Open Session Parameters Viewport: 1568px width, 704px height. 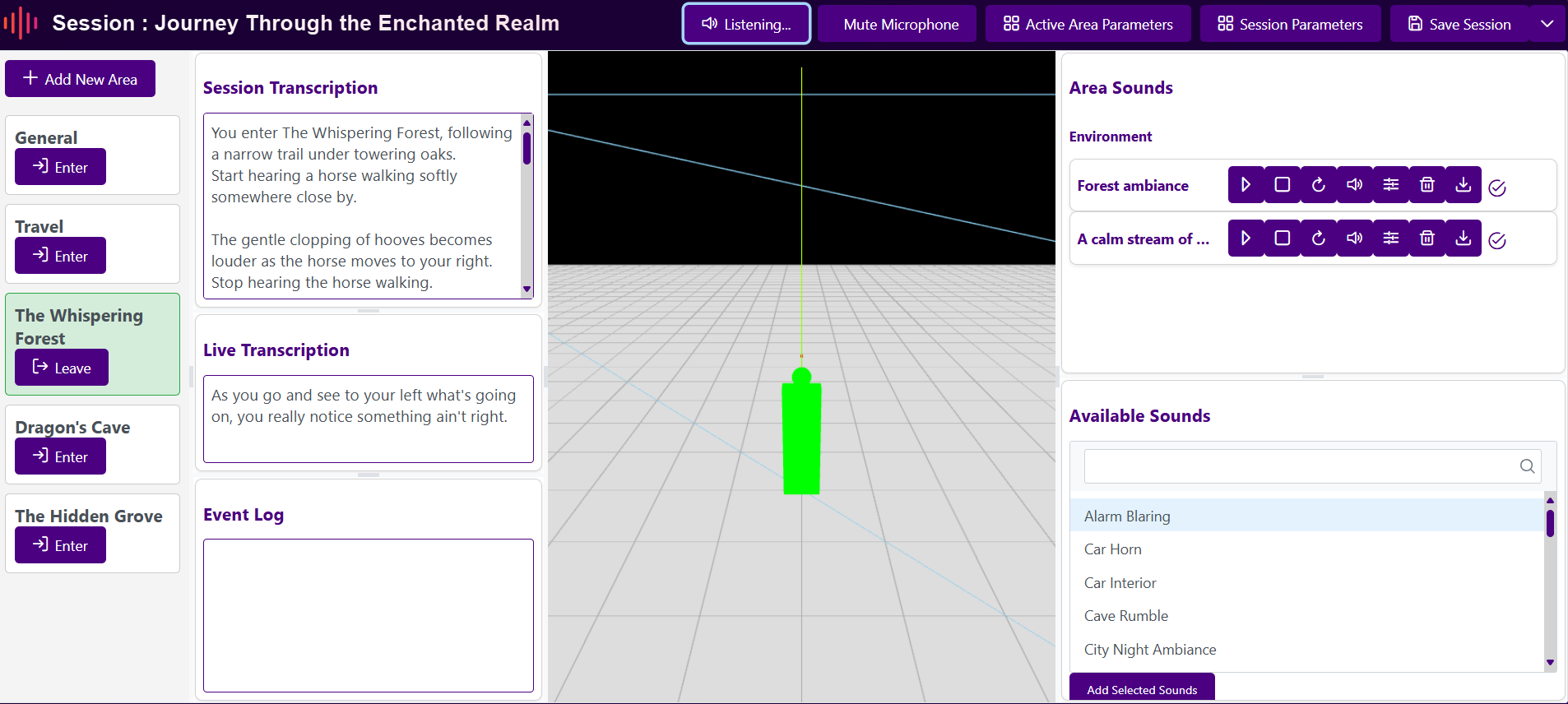[x=1290, y=24]
